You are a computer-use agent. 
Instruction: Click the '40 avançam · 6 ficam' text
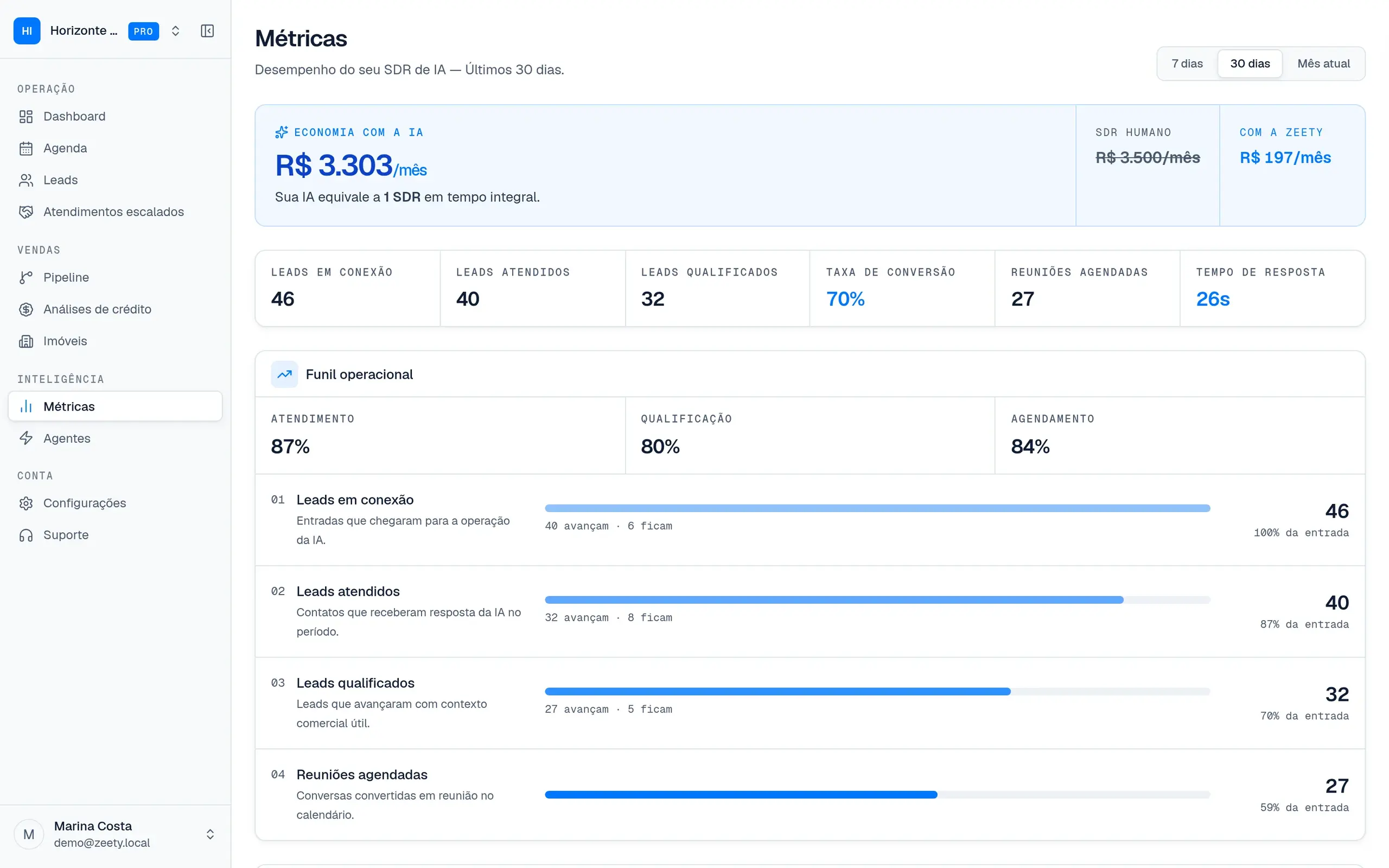point(608,526)
